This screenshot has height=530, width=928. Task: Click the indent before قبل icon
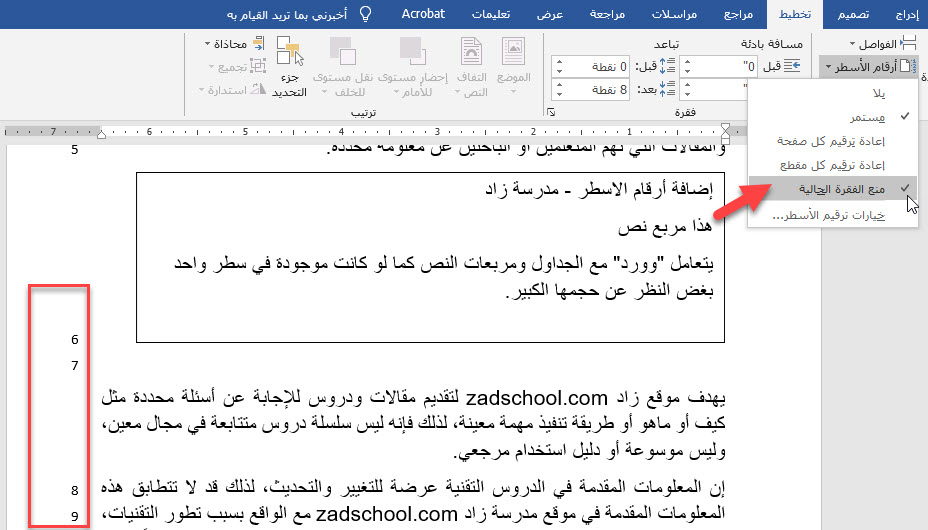click(792, 66)
